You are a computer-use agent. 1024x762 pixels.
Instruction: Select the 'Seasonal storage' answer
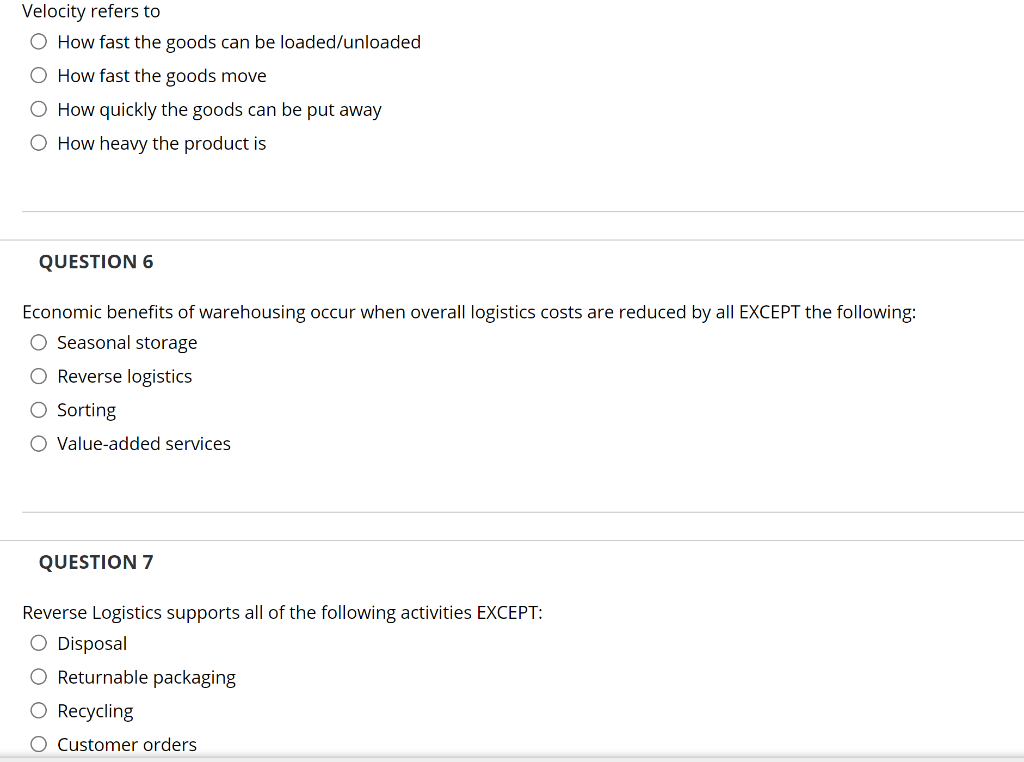[38, 343]
